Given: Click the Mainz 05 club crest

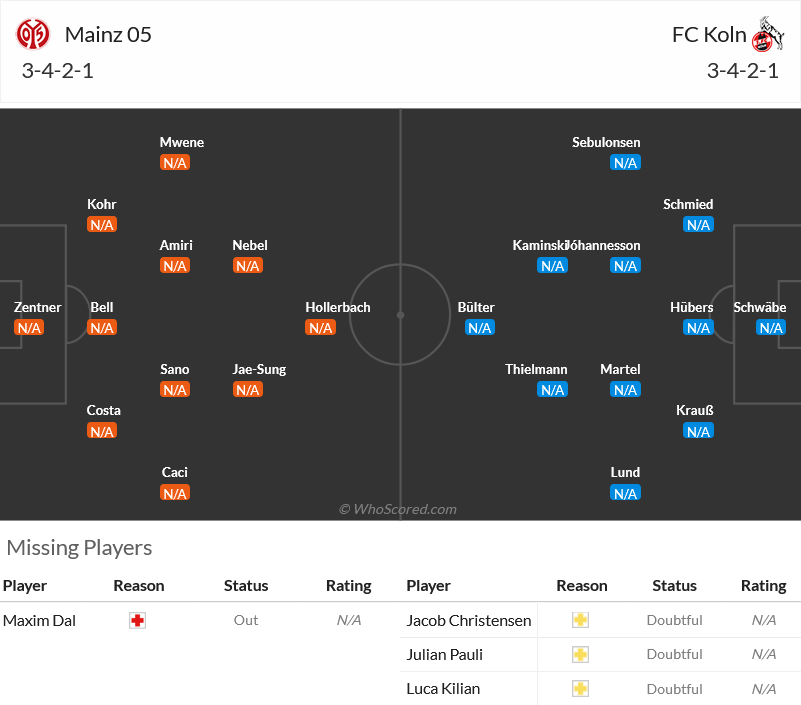Looking at the screenshot, I should tap(33, 35).
